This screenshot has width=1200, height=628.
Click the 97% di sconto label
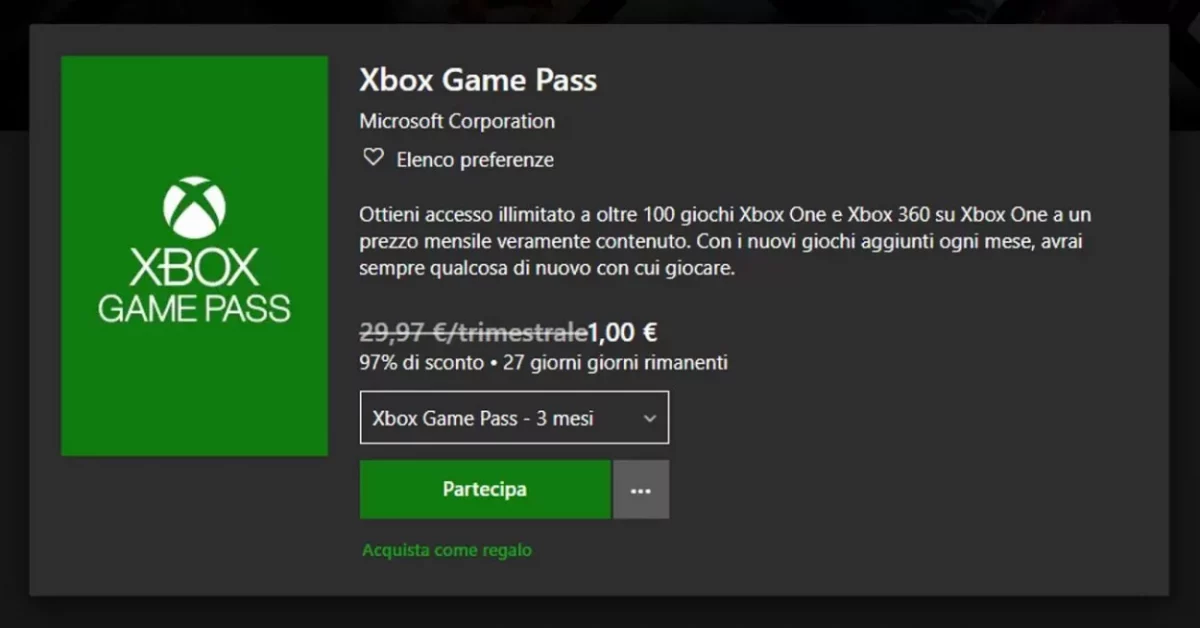click(421, 362)
